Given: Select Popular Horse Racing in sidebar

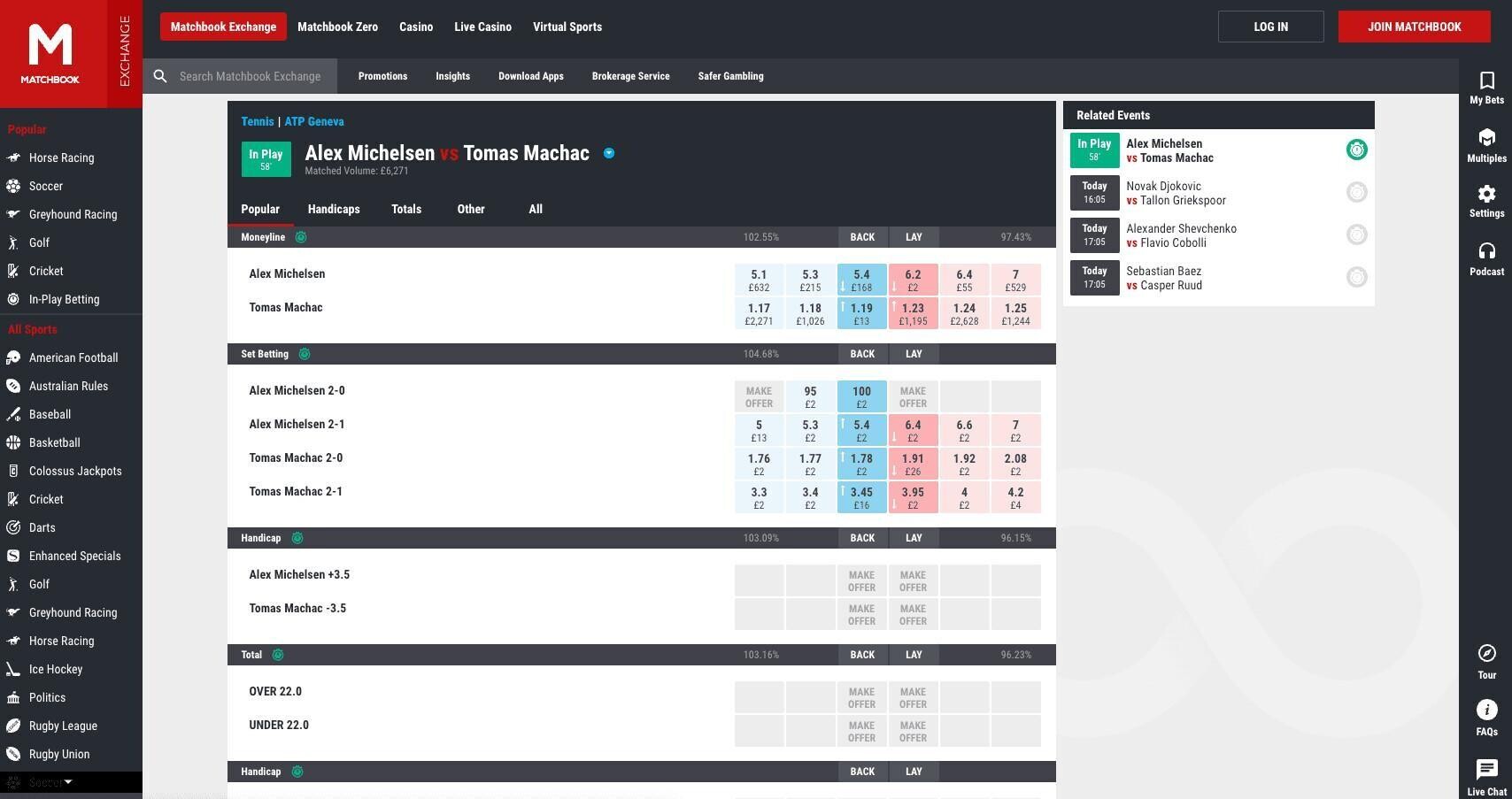Looking at the screenshot, I should click(61, 157).
